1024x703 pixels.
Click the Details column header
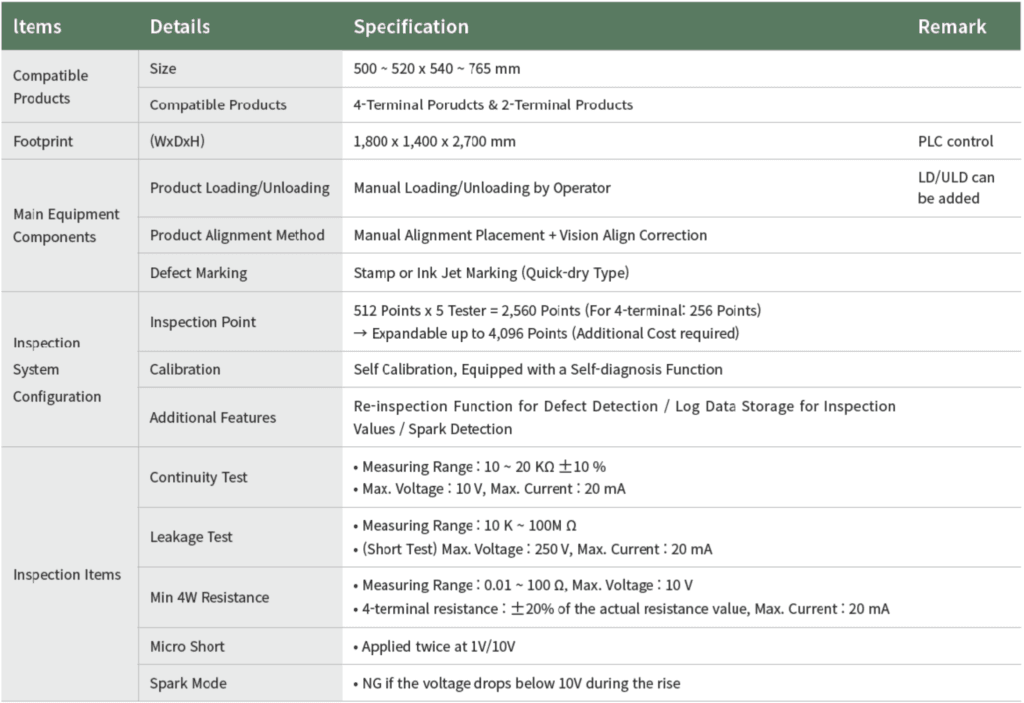click(x=180, y=27)
